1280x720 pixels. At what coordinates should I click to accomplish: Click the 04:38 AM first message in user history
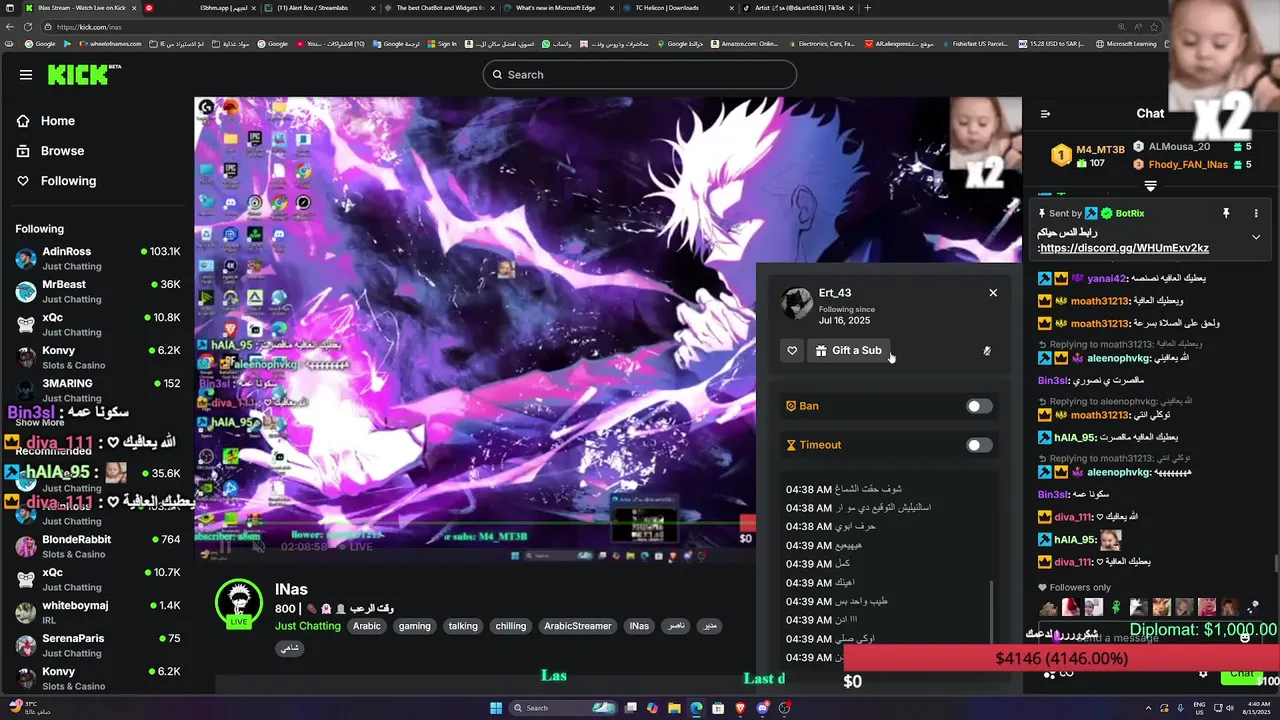tap(844, 490)
